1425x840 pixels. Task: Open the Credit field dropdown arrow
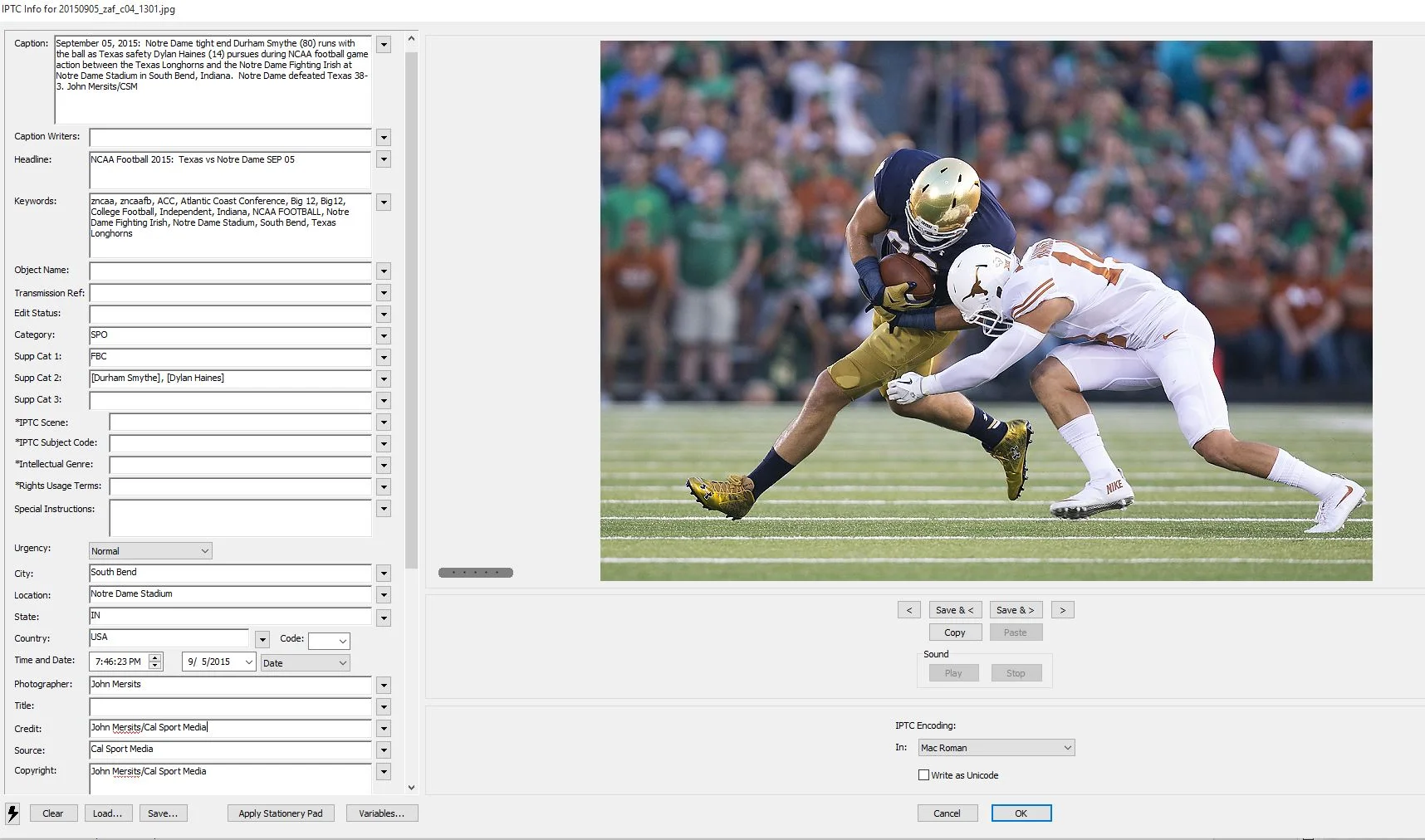click(x=384, y=729)
